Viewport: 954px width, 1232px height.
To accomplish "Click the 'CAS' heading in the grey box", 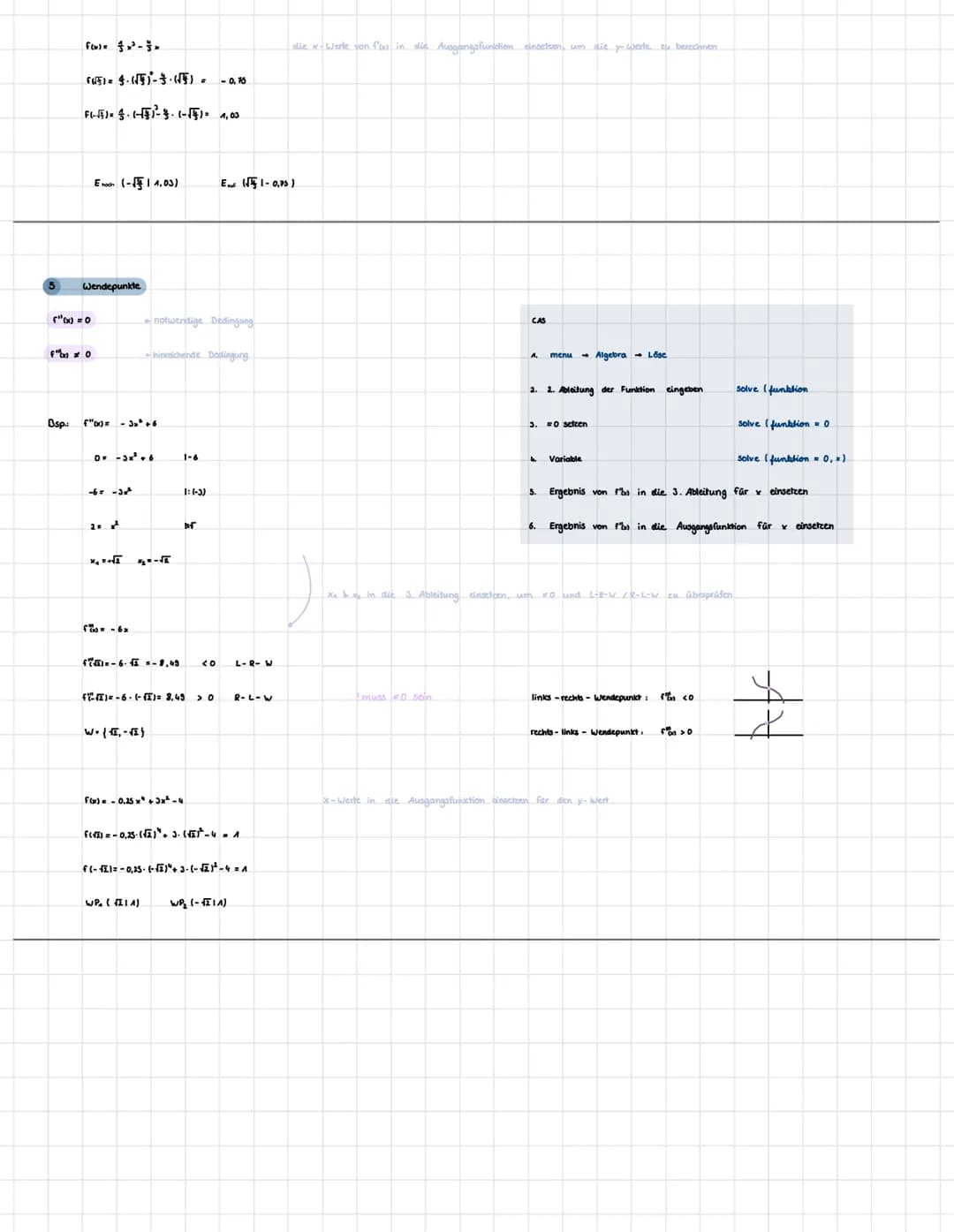I will click(538, 321).
